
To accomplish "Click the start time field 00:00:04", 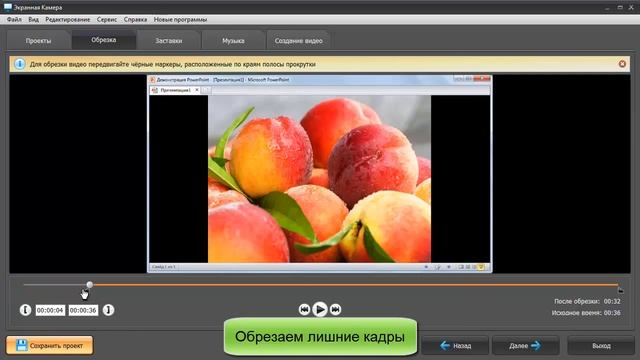I will click(x=50, y=311).
